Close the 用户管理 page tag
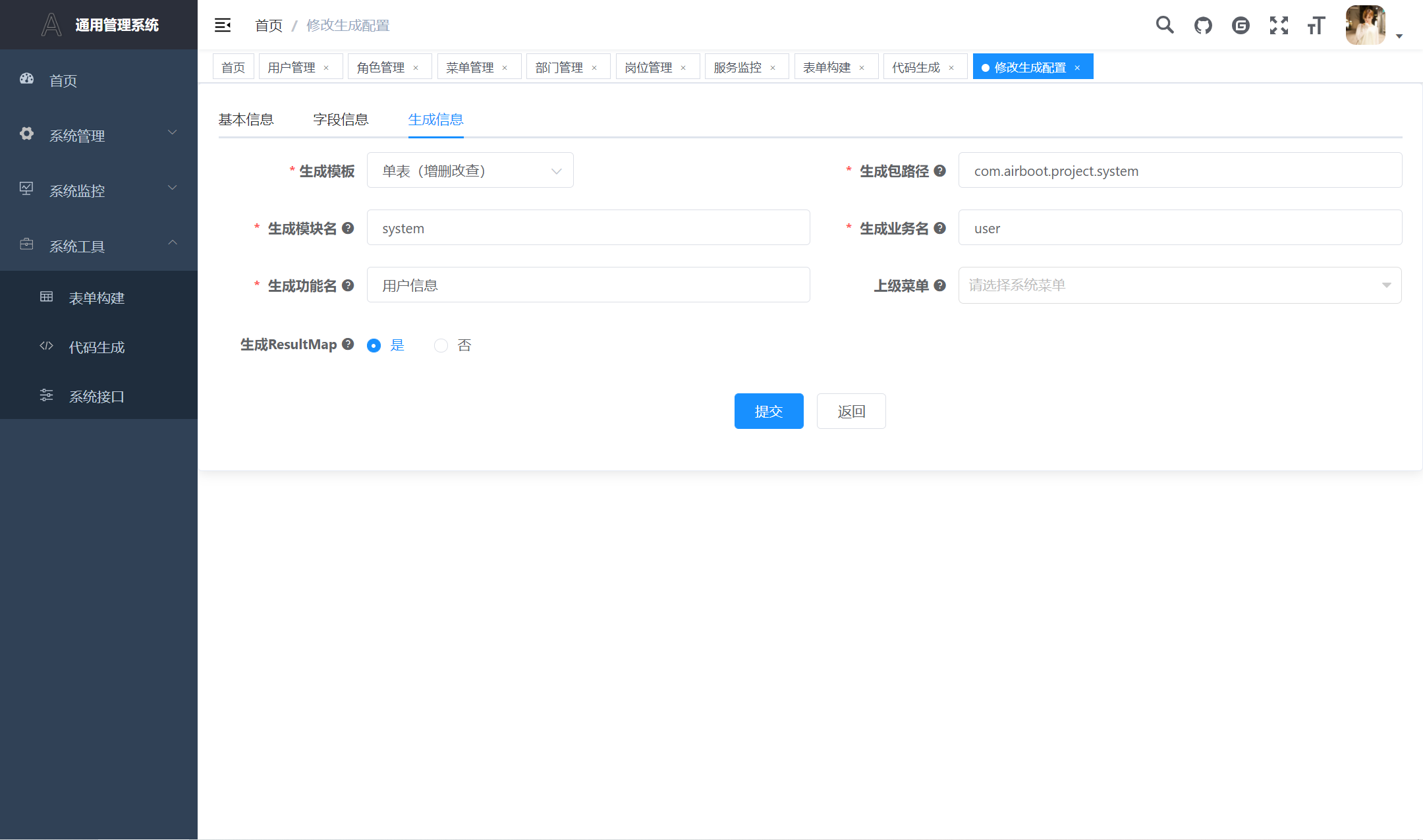This screenshot has width=1423, height=840. click(326, 68)
